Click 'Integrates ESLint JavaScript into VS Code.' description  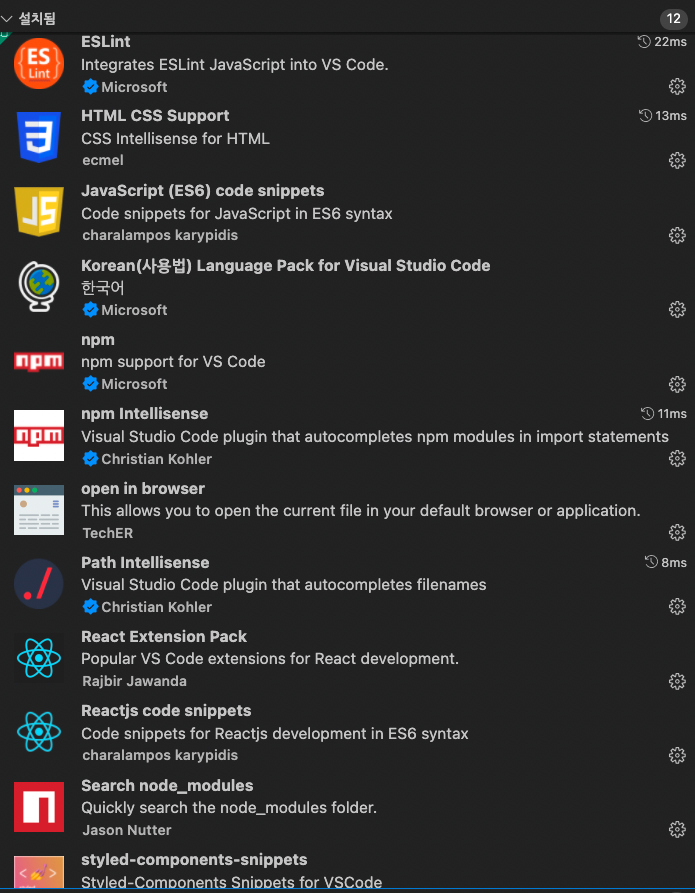(x=235, y=64)
